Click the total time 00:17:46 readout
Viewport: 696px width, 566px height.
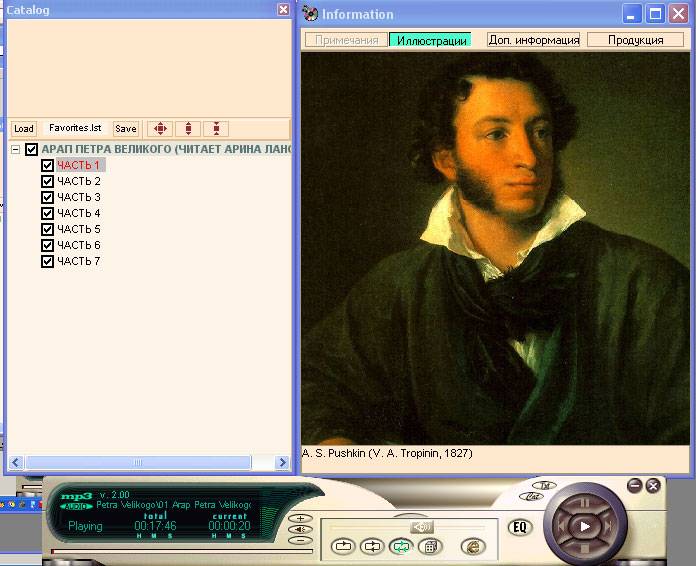(x=155, y=526)
